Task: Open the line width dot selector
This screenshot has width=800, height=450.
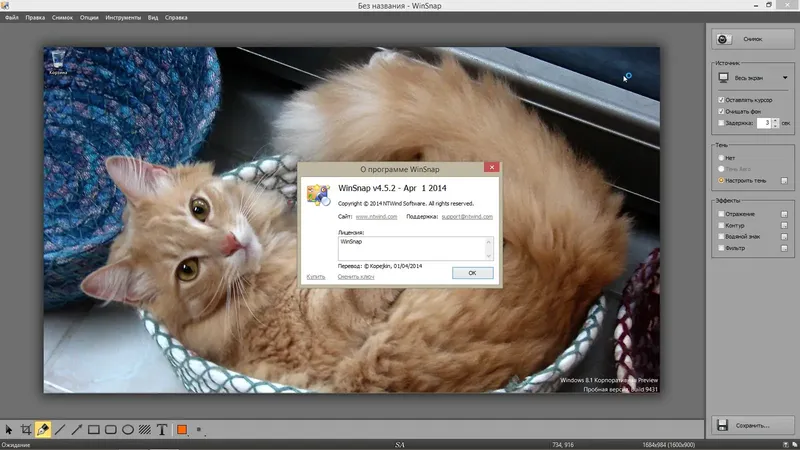Action: pos(199,430)
